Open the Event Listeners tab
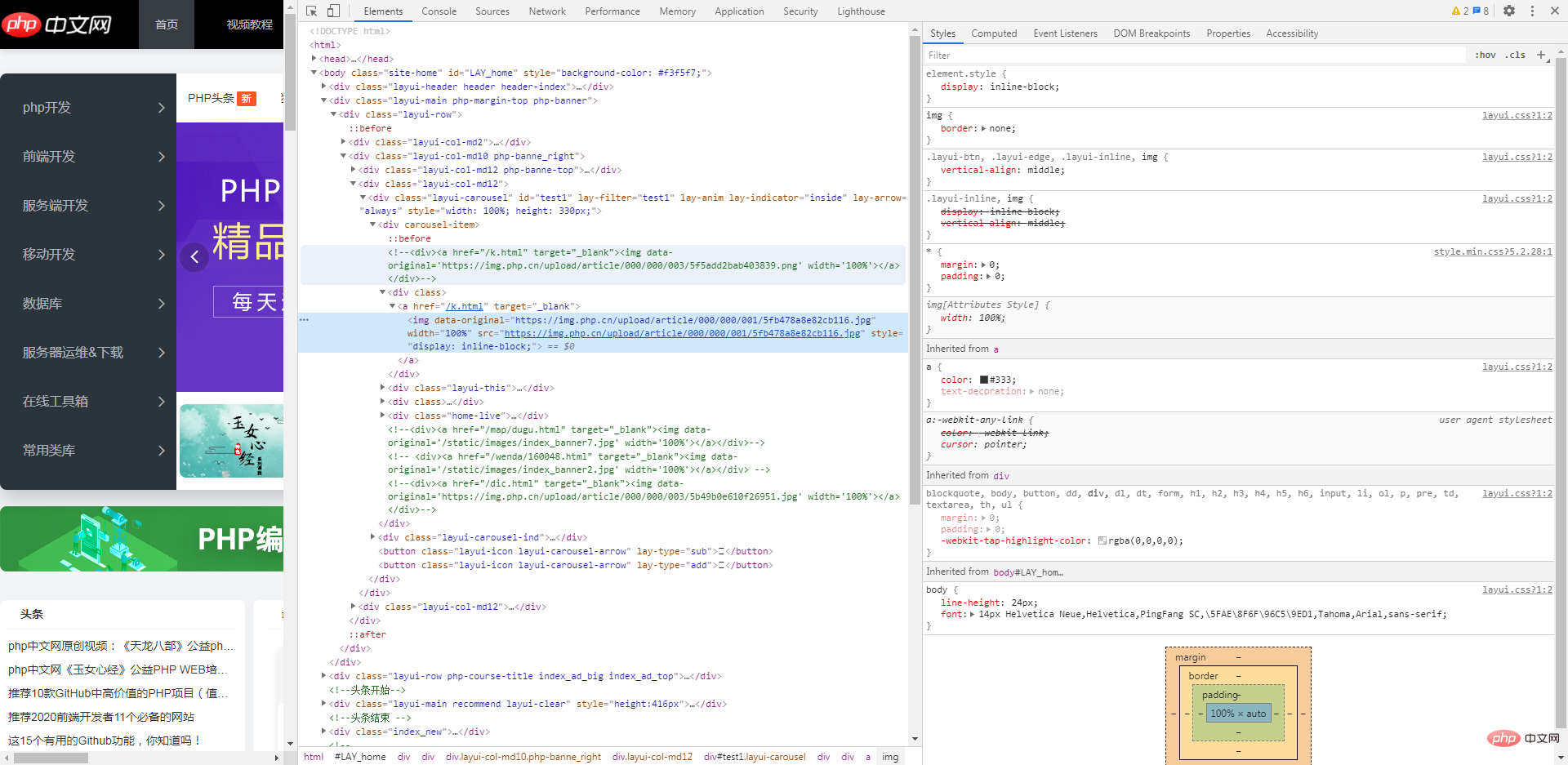1568x765 pixels. click(1065, 33)
